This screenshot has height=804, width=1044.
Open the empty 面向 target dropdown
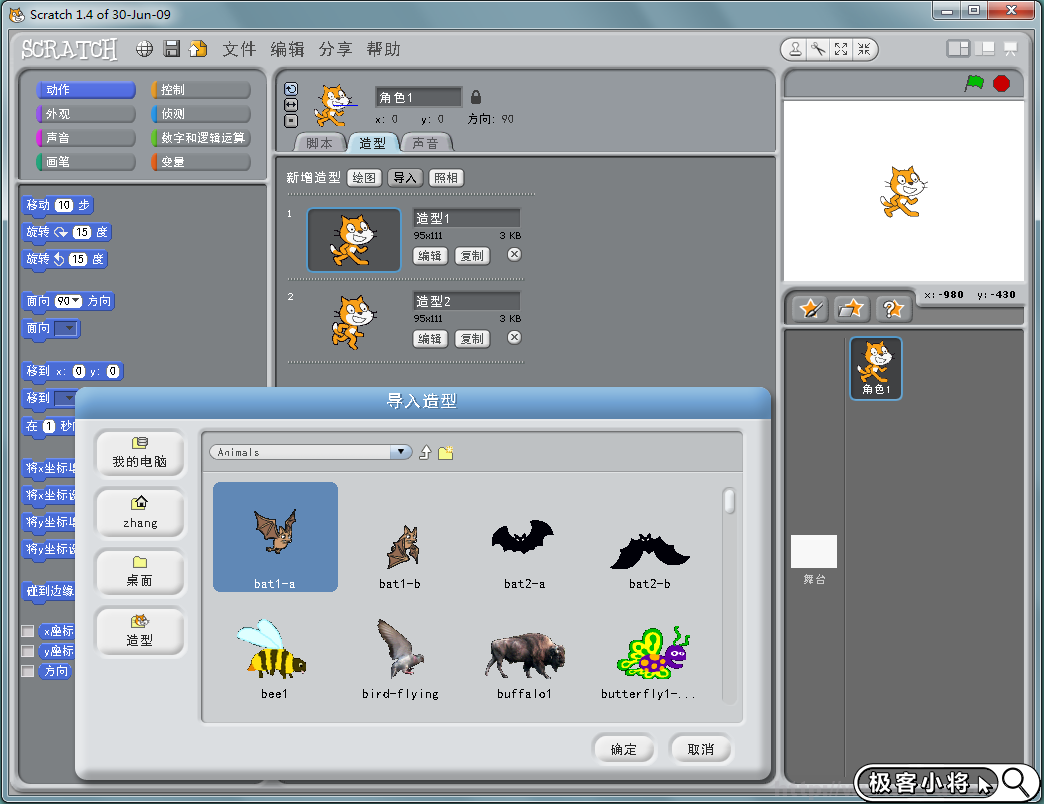pos(68,328)
